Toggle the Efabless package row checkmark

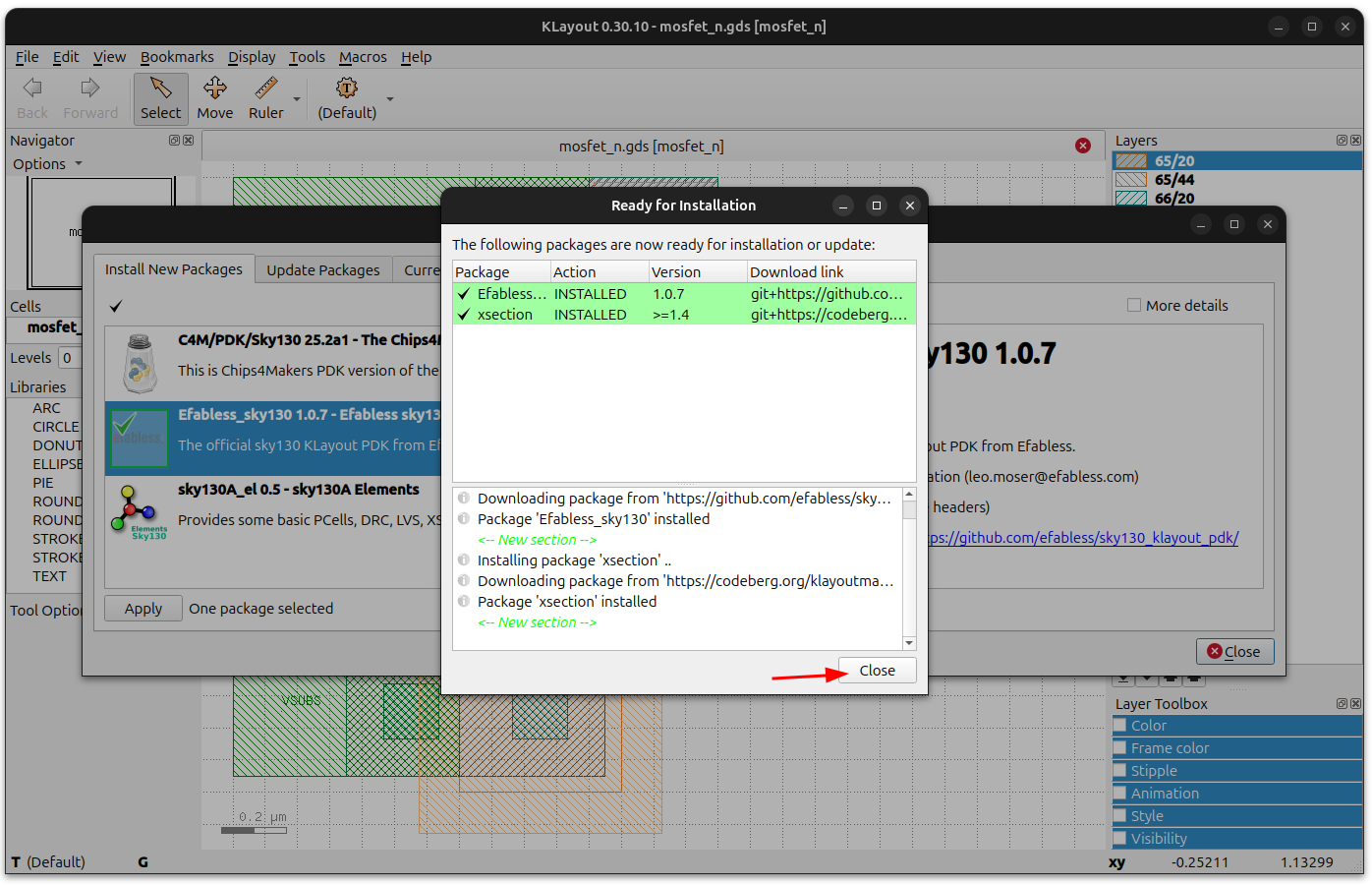464,294
